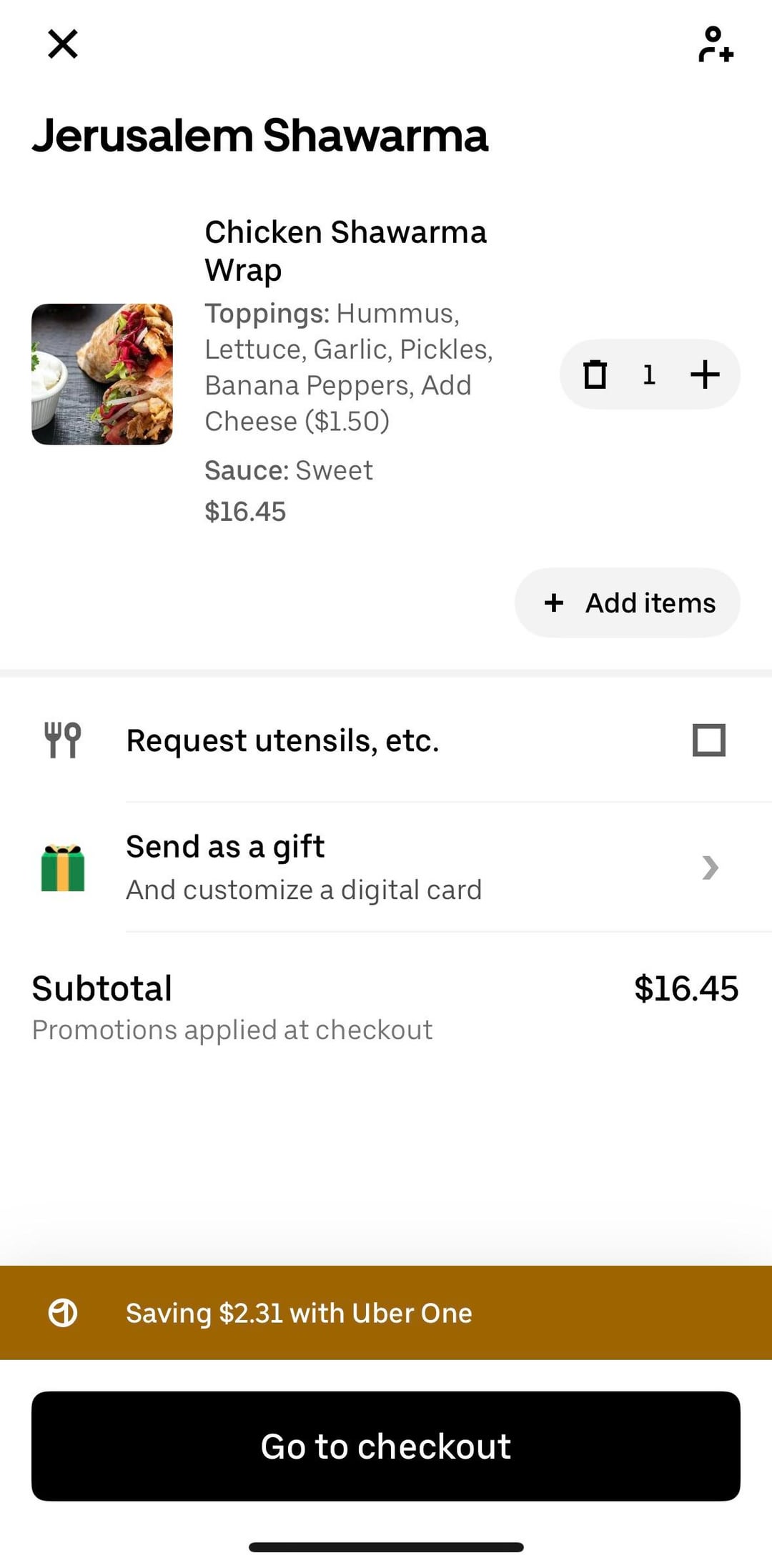This screenshot has width=772, height=1568.
Task: Increase wrap quantity with the plus icon
Action: [705, 374]
